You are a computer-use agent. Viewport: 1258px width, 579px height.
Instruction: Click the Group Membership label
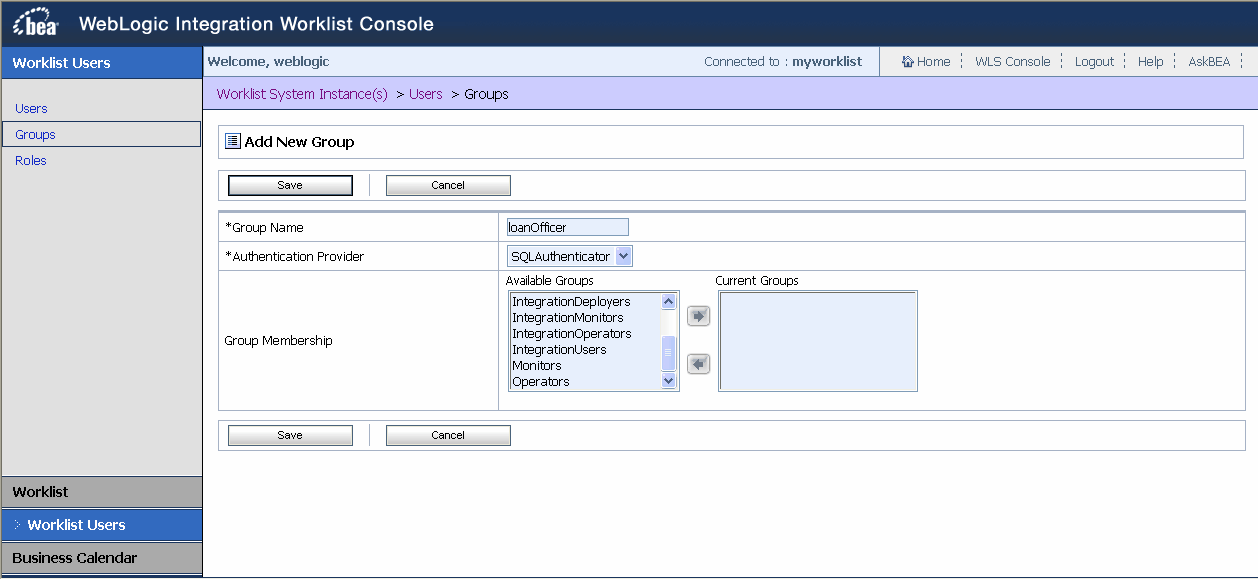pyautogui.click(x=278, y=341)
